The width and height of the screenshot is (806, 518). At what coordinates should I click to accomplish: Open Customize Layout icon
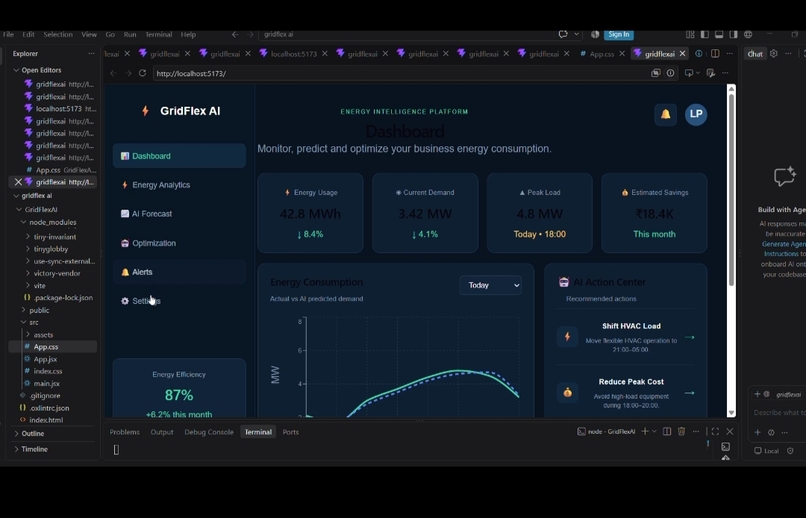pos(690,34)
